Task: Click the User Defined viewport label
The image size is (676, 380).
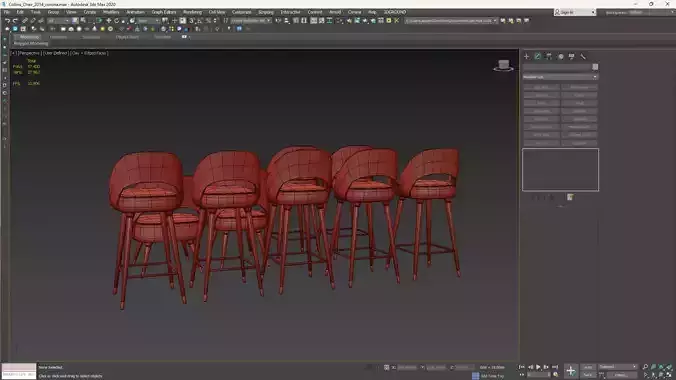Action: (x=56, y=53)
